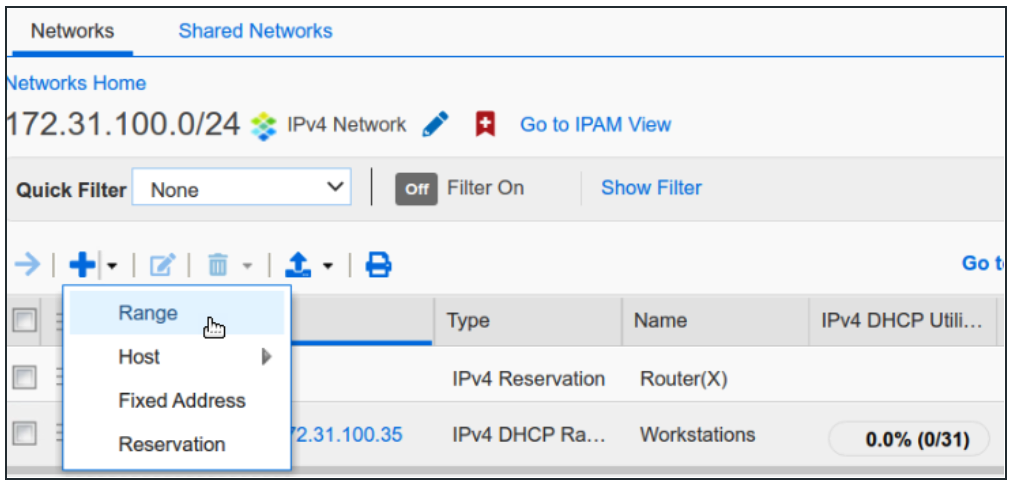Viewport: 1011px width, 484px height.
Task: Click the toolbar Edit icon
Action: (x=162, y=266)
